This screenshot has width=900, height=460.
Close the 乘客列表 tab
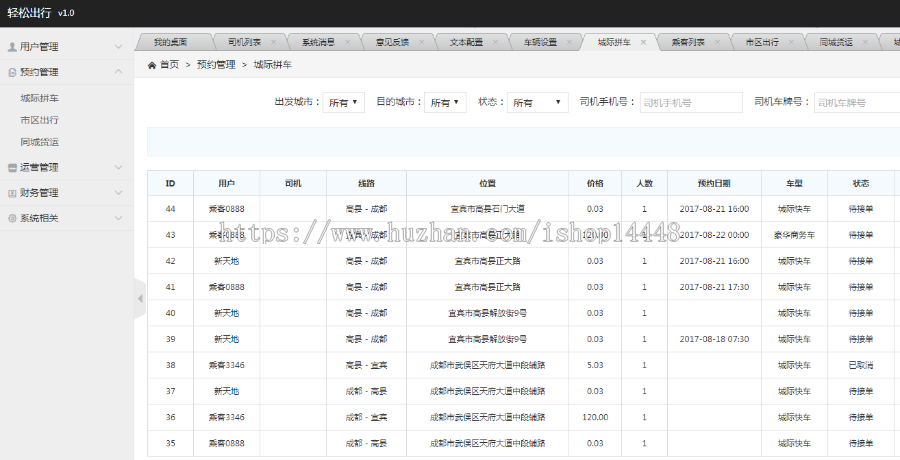pos(717,42)
